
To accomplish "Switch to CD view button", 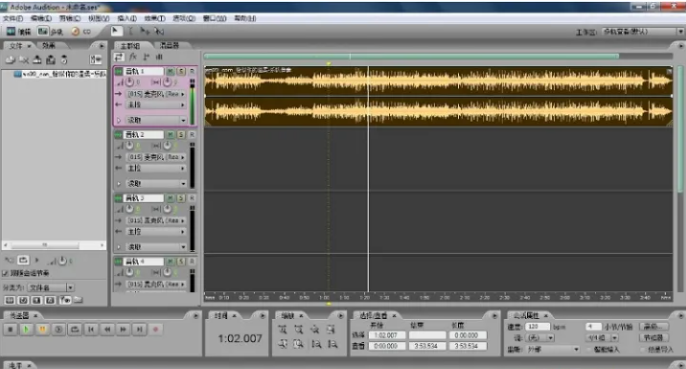I will (81, 32).
